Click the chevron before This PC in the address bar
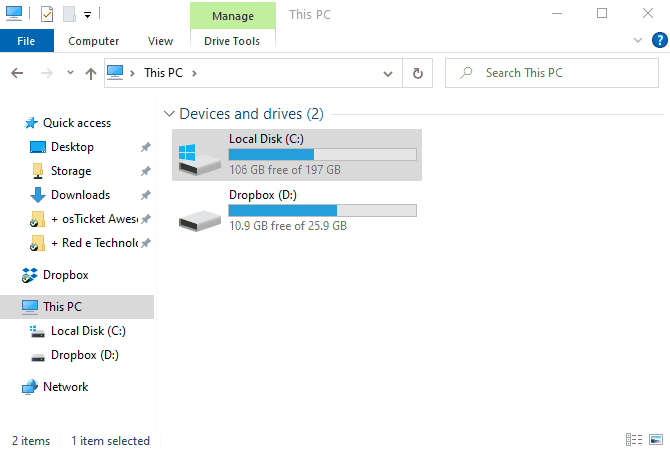670x450 pixels. (132, 74)
